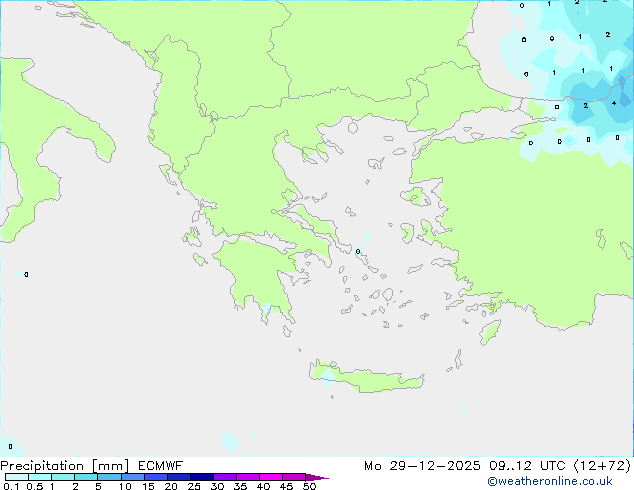Screen dimensions: 634x490
Task: Select the legend swatch between 5 and 10
Action: pyautogui.click(x=109, y=477)
